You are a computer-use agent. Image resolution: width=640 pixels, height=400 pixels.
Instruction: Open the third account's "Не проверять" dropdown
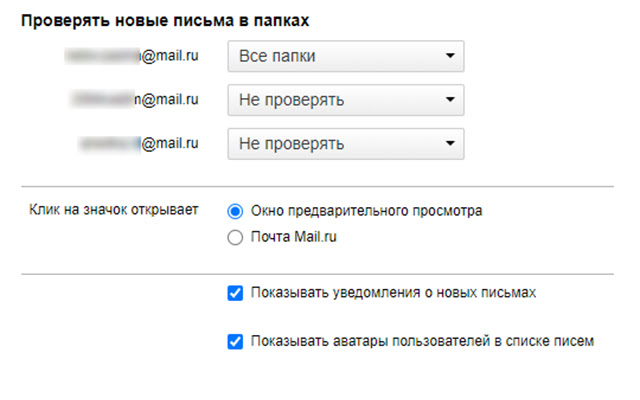[x=345, y=143]
